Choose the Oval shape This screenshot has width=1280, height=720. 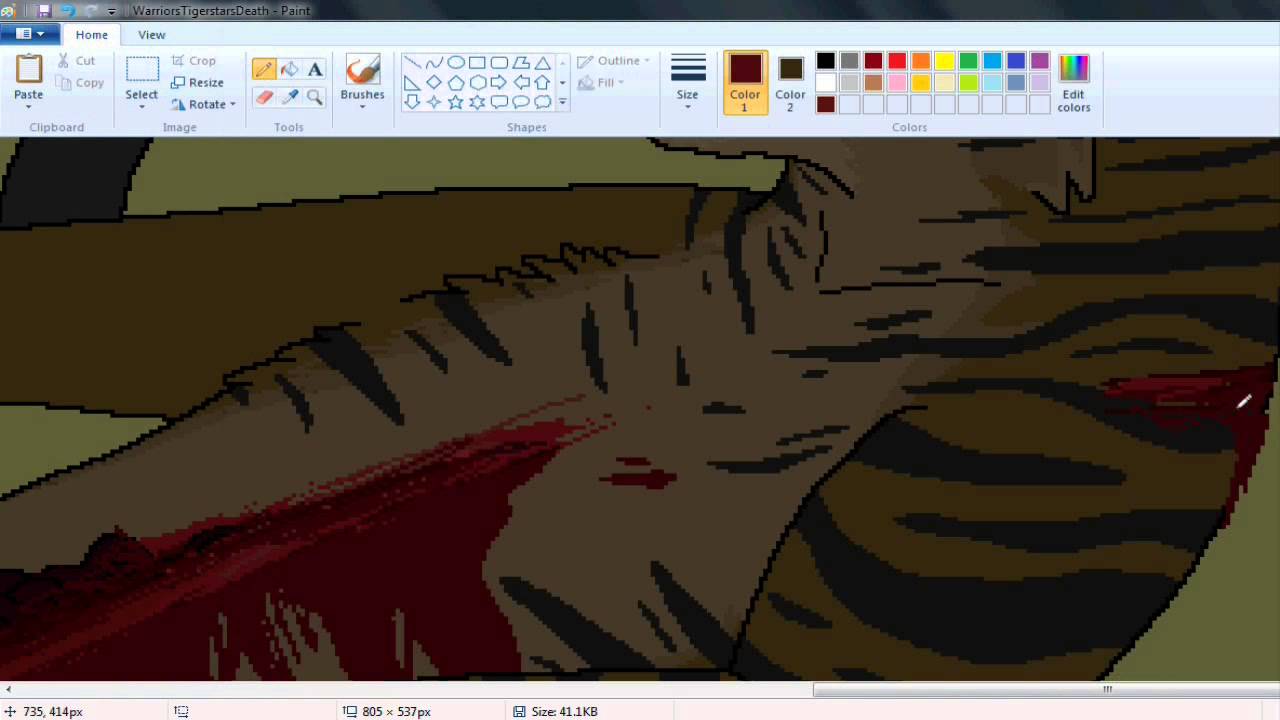click(455, 62)
